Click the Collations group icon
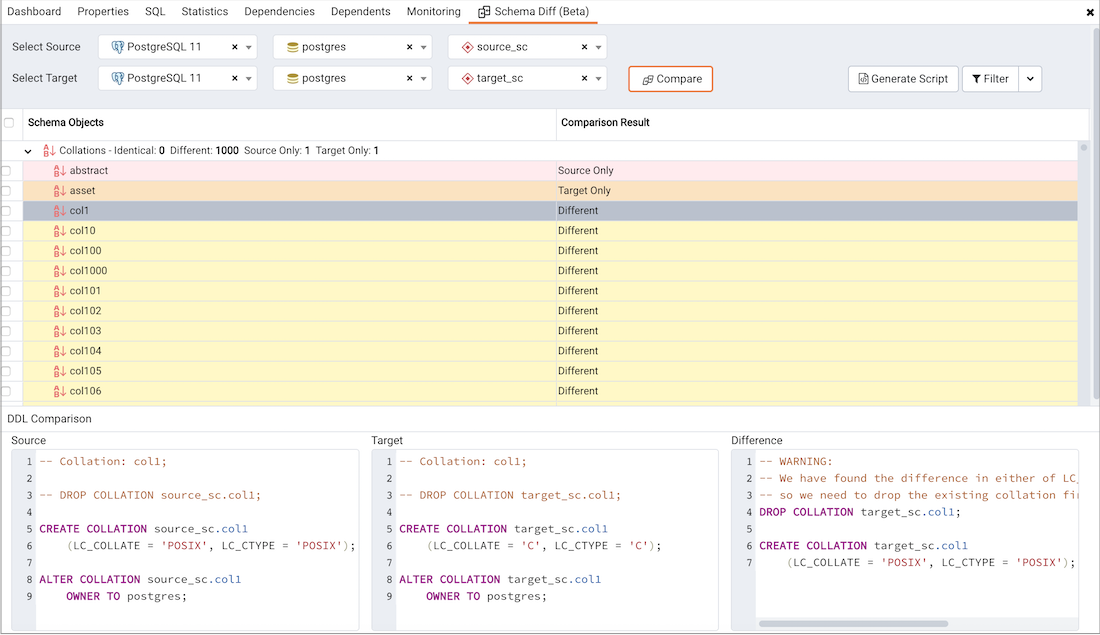1100x635 pixels. click(x=49, y=151)
